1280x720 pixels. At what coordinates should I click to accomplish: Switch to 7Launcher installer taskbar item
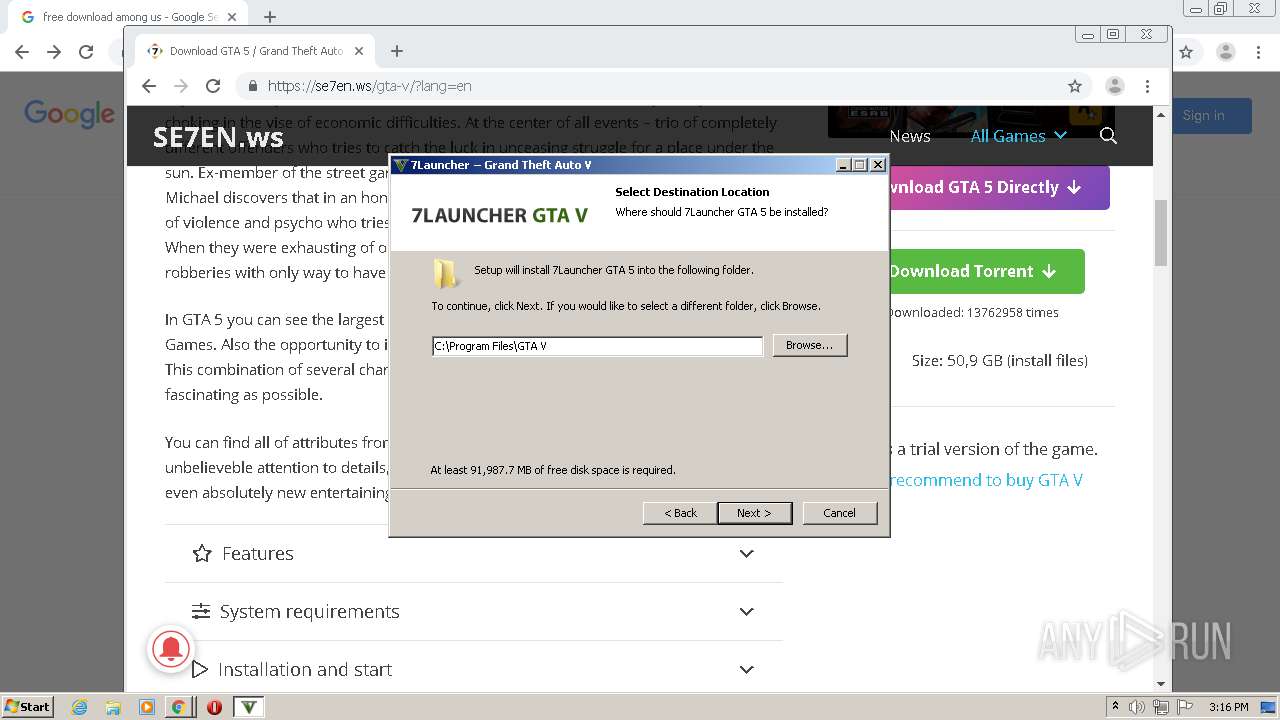[249, 707]
